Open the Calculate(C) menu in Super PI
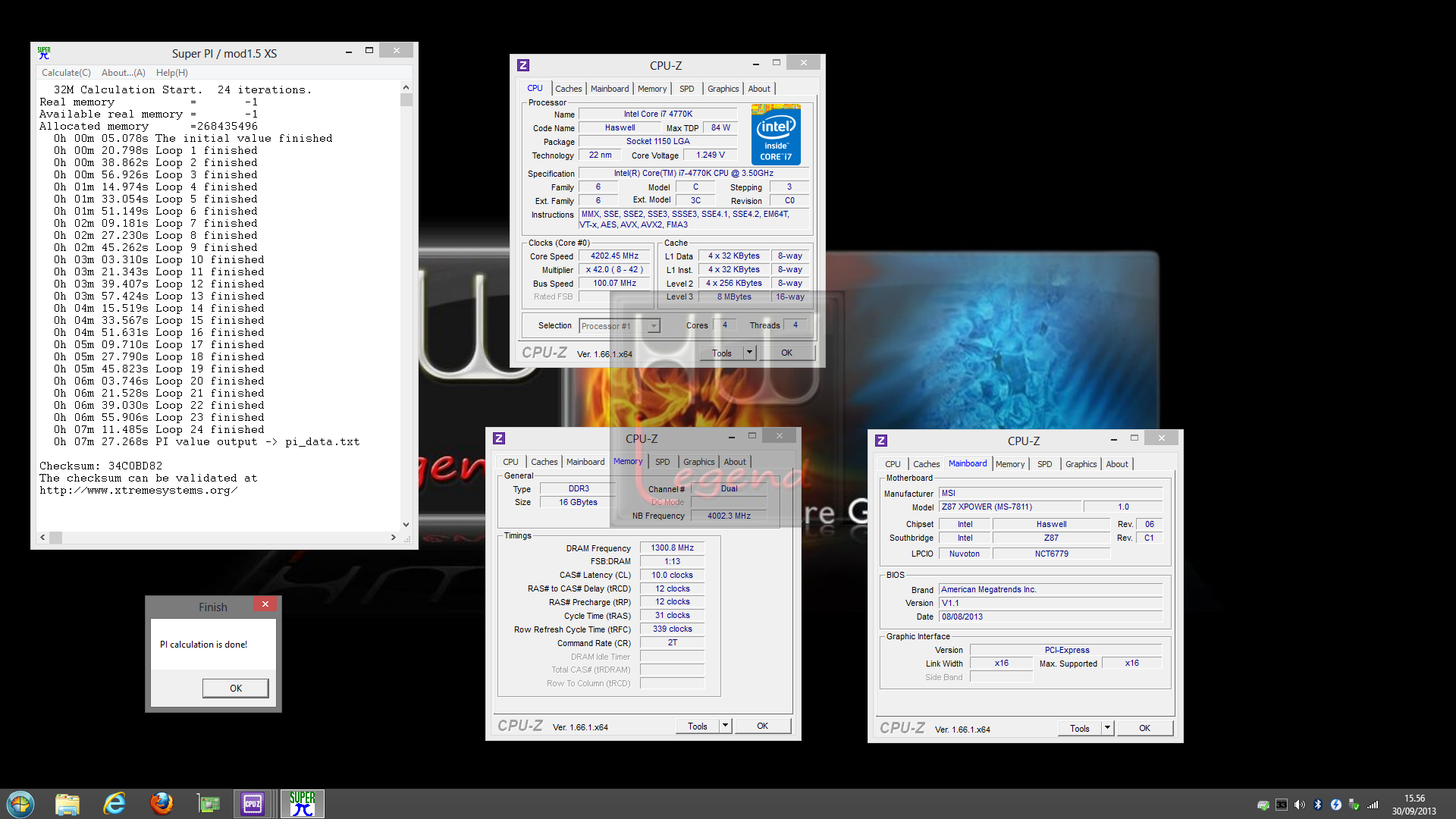 coord(66,73)
